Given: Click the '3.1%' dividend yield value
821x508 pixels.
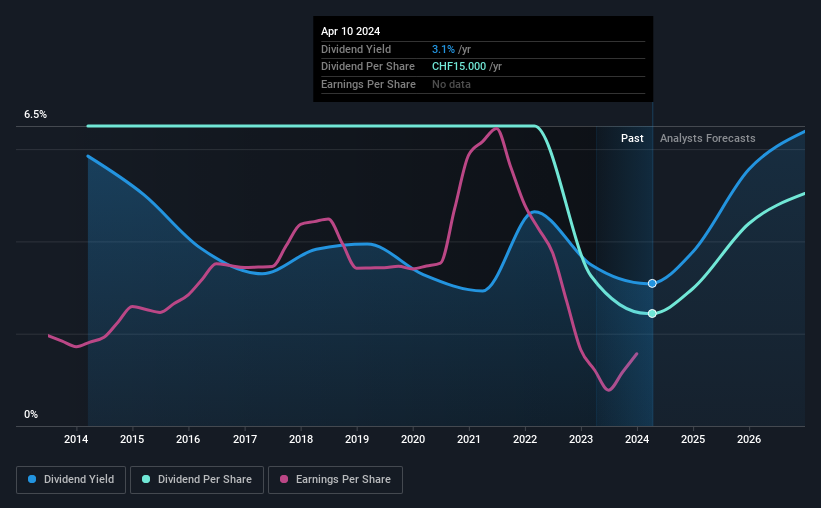Looking at the screenshot, I should [443, 49].
